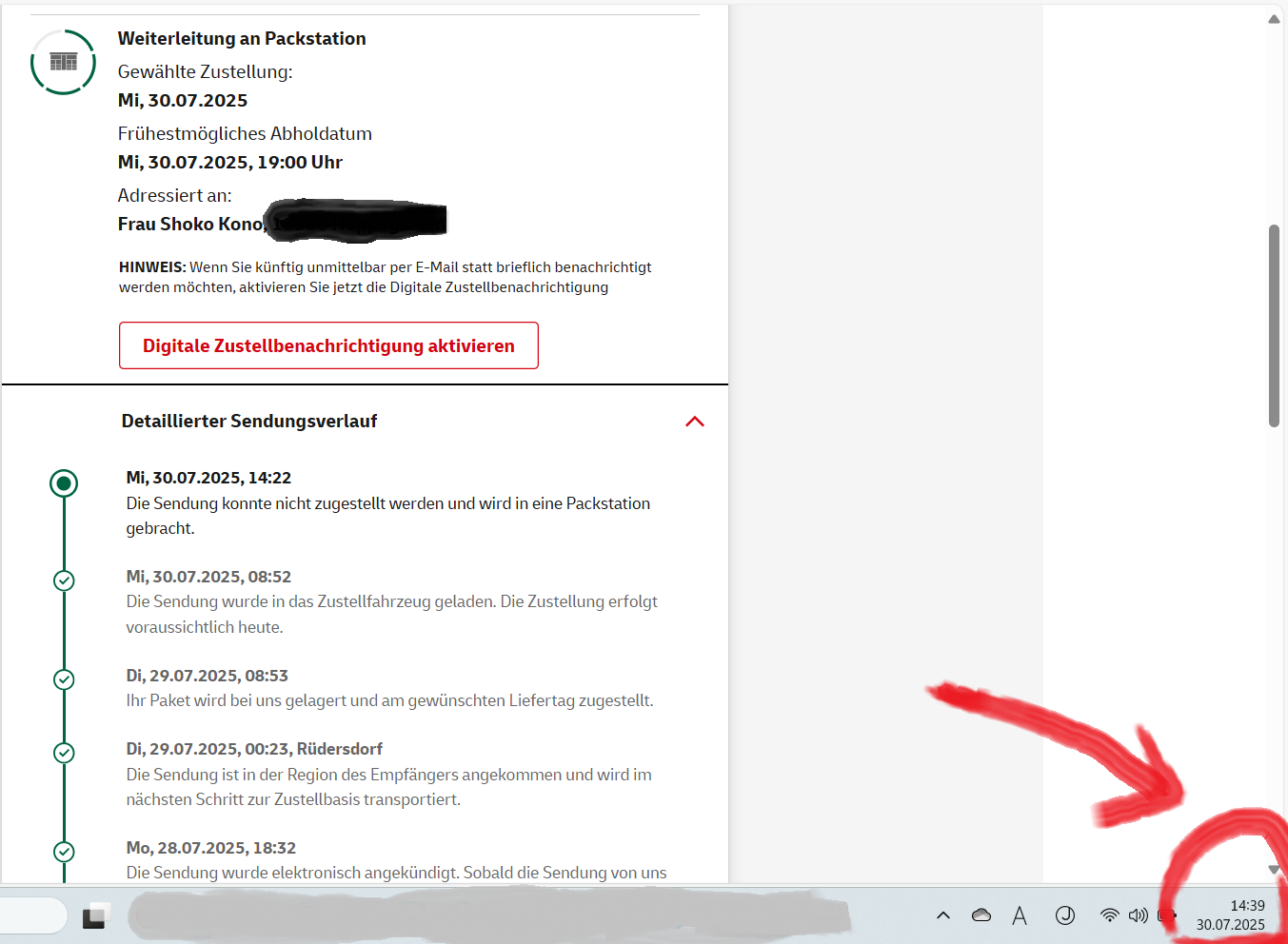Open OneDrive cloud icon in system tray
The height and width of the screenshot is (944, 1288).
(981, 915)
